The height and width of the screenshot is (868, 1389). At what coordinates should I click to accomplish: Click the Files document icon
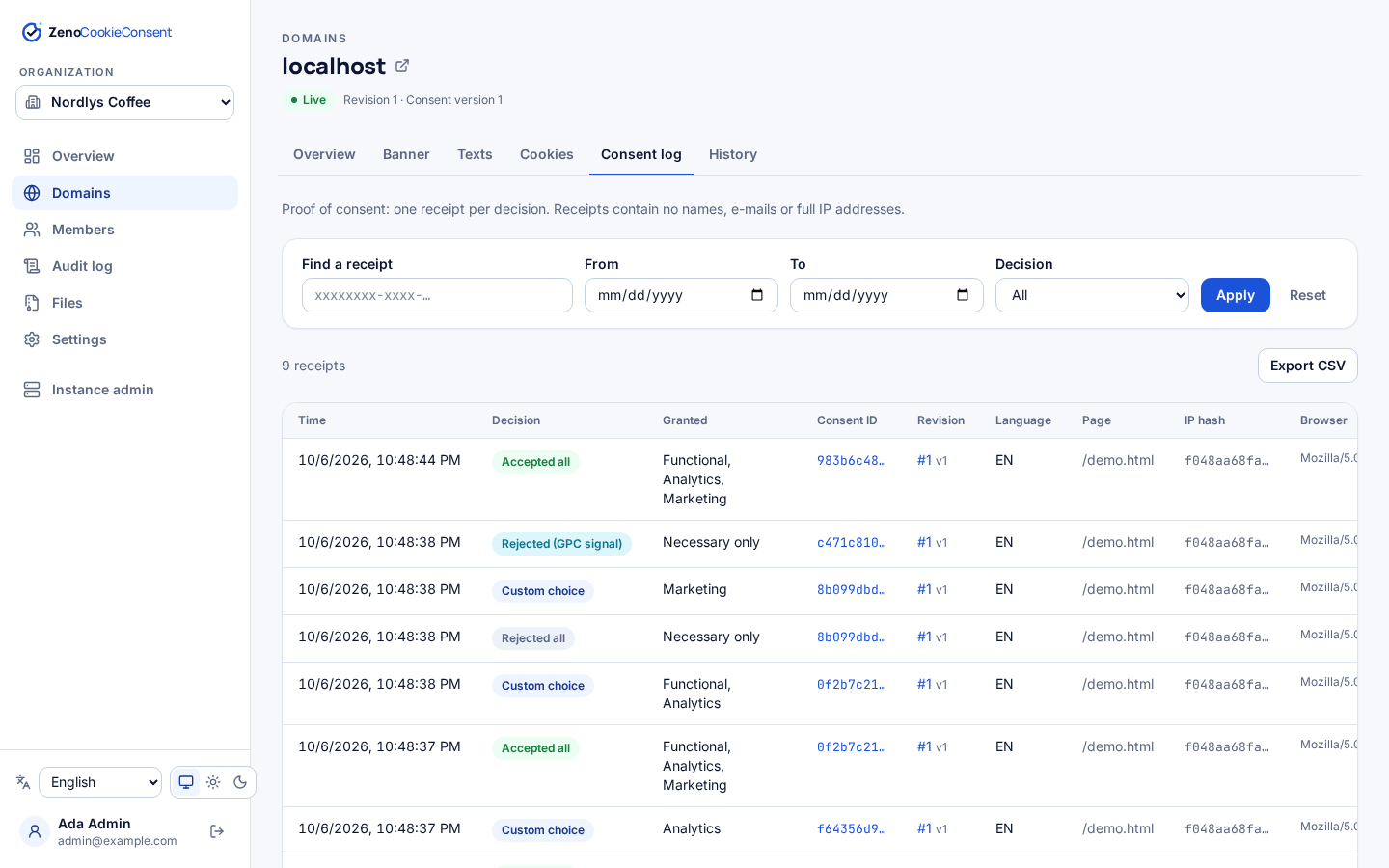(32, 303)
